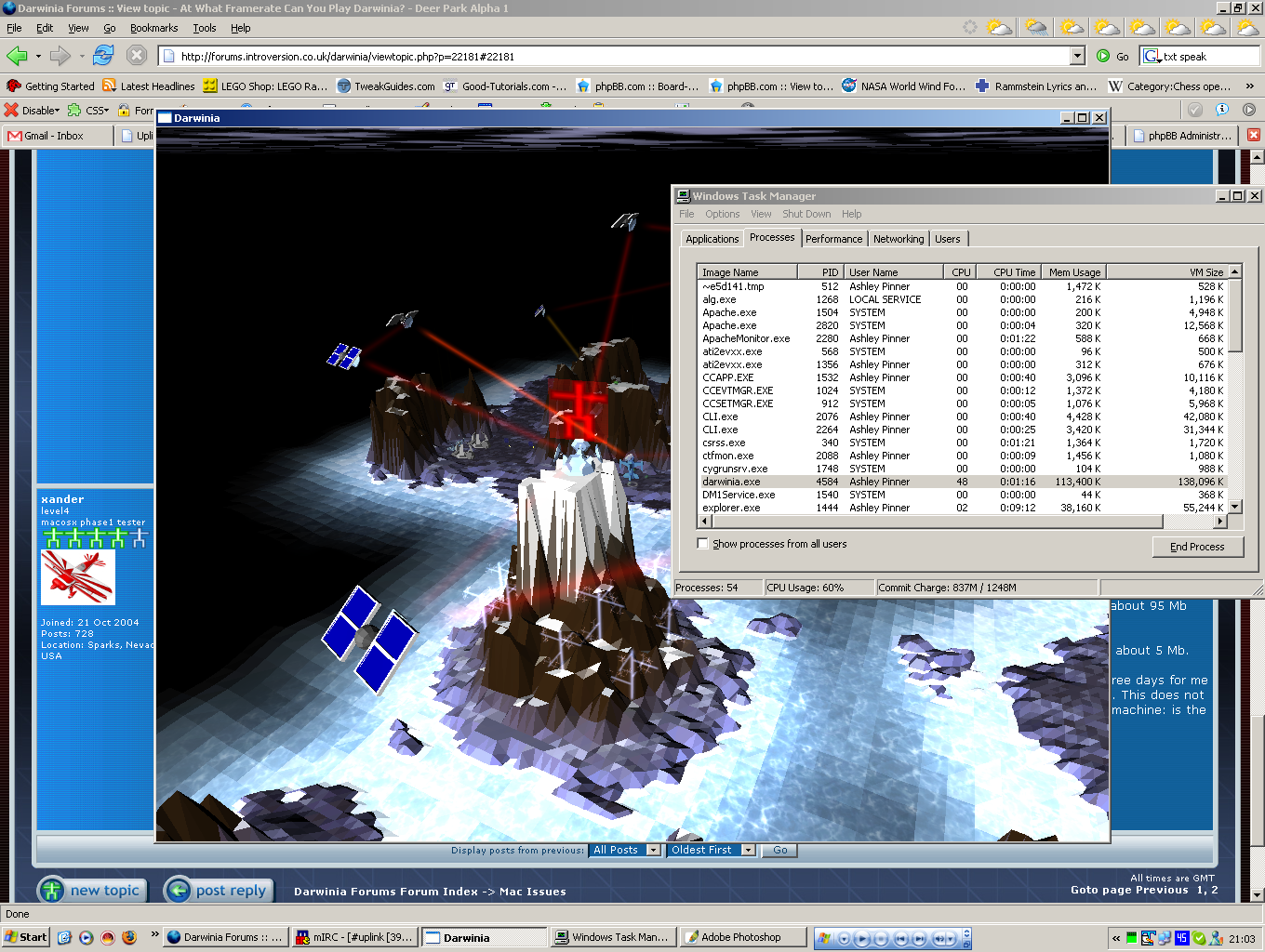Select darwinia.exe in the process list
This screenshot has height=952, width=1265.
point(731,482)
